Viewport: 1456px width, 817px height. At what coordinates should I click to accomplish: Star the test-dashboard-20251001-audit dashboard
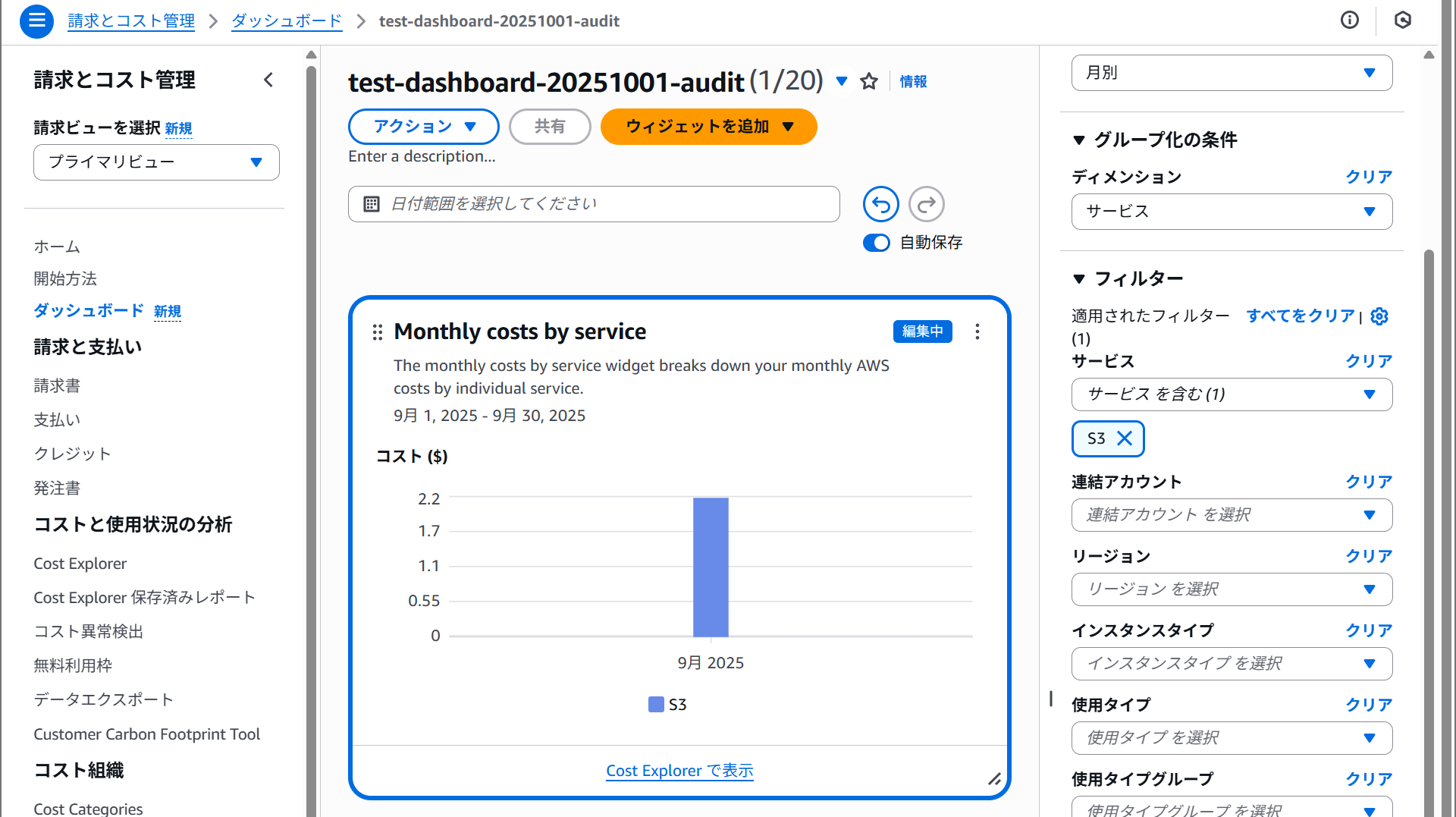pyautogui.click(x=869, y=81)
